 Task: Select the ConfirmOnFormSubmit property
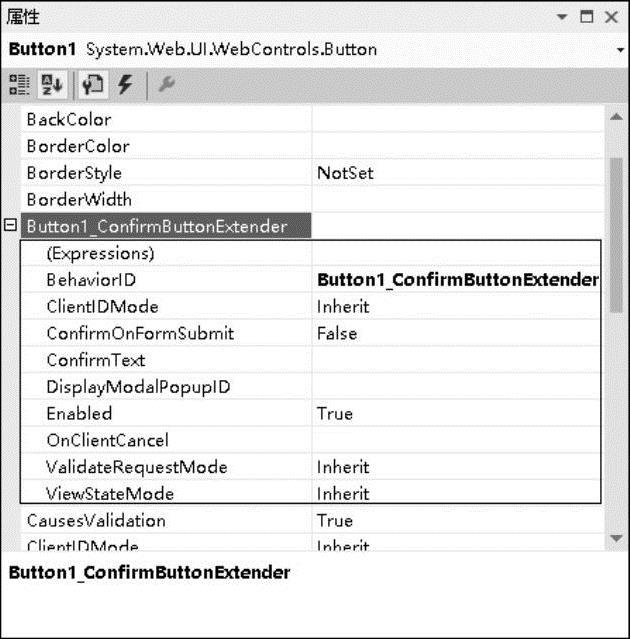coord(166,333)
